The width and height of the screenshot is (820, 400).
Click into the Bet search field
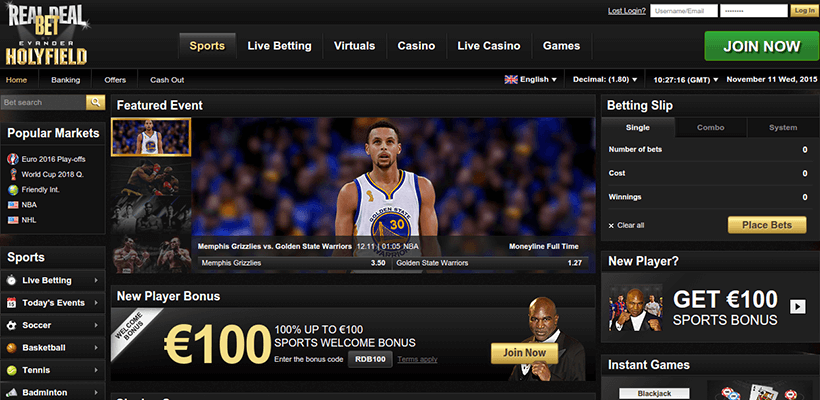click(x=44, y=102)
